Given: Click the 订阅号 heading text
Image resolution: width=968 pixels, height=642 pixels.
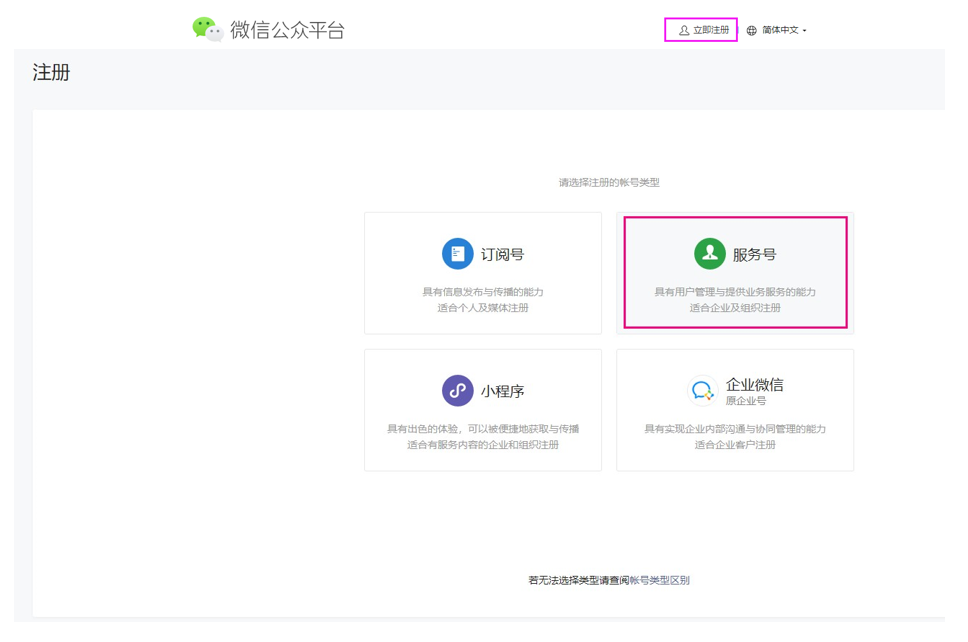Looking at the screenshot, I should [x=503, y=254].
